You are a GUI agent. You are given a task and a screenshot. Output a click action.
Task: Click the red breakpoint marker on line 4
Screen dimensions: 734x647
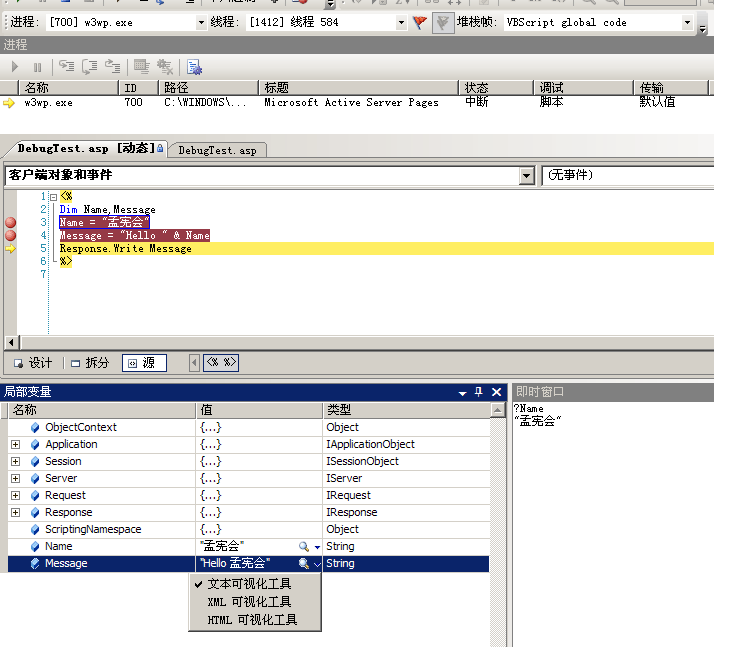click(10, 236)
